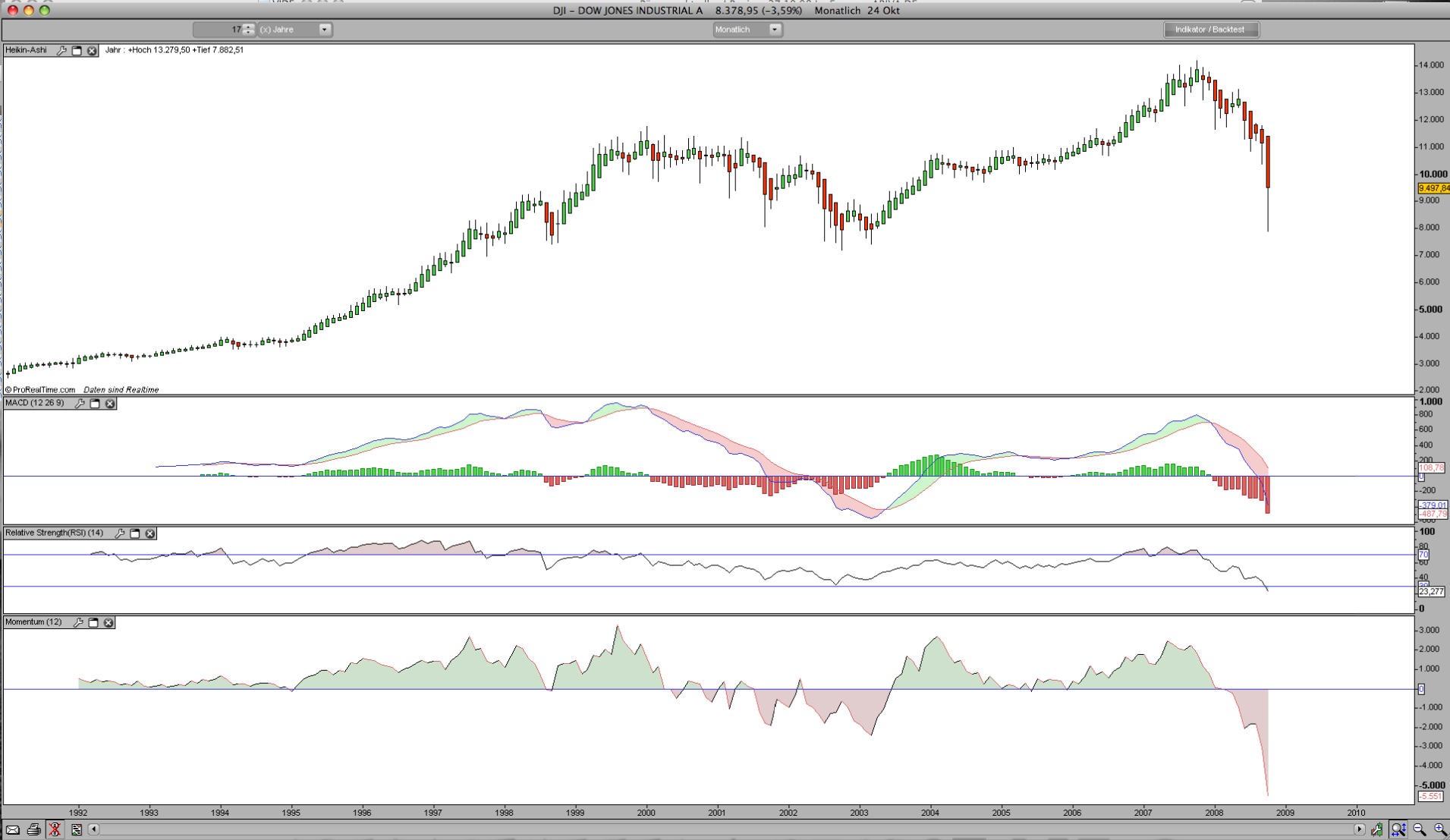Pop out the Momentum panel
Viewport: 1450px width, 840px height.
point(93,622)
